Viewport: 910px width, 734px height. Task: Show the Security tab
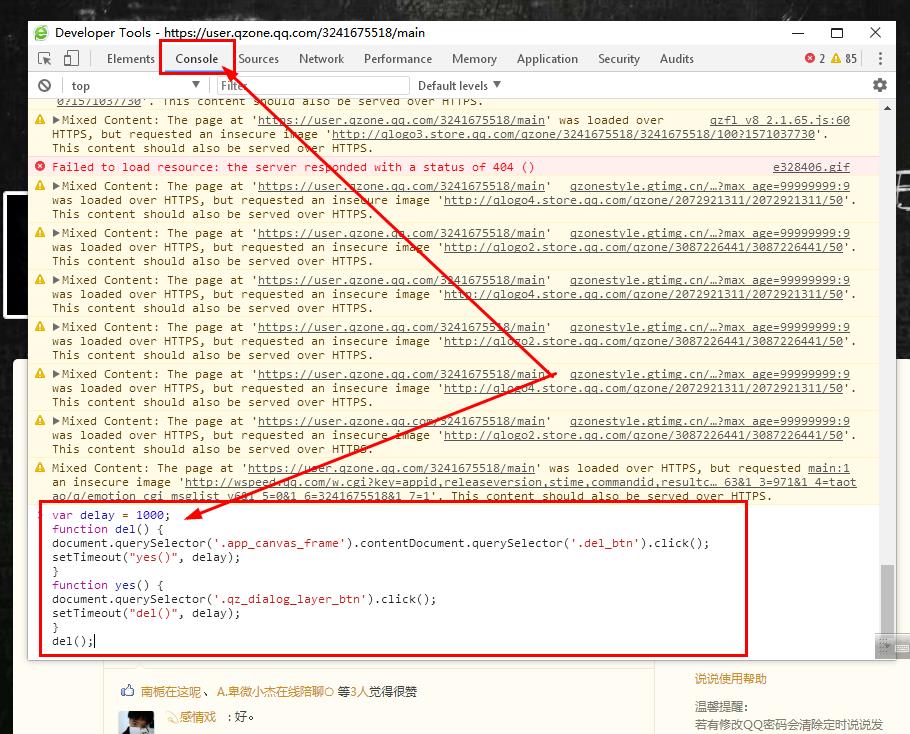coord(619,59)
